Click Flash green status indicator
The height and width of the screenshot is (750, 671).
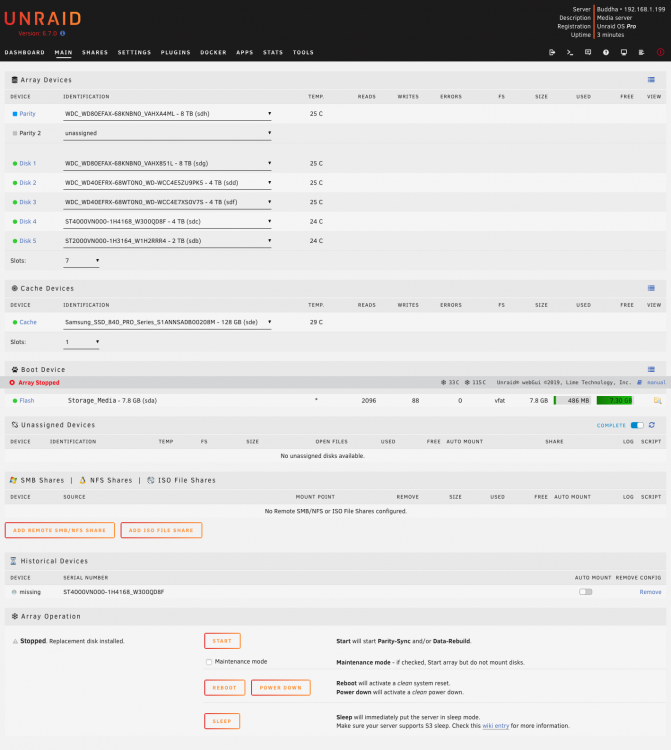(15, 401)
